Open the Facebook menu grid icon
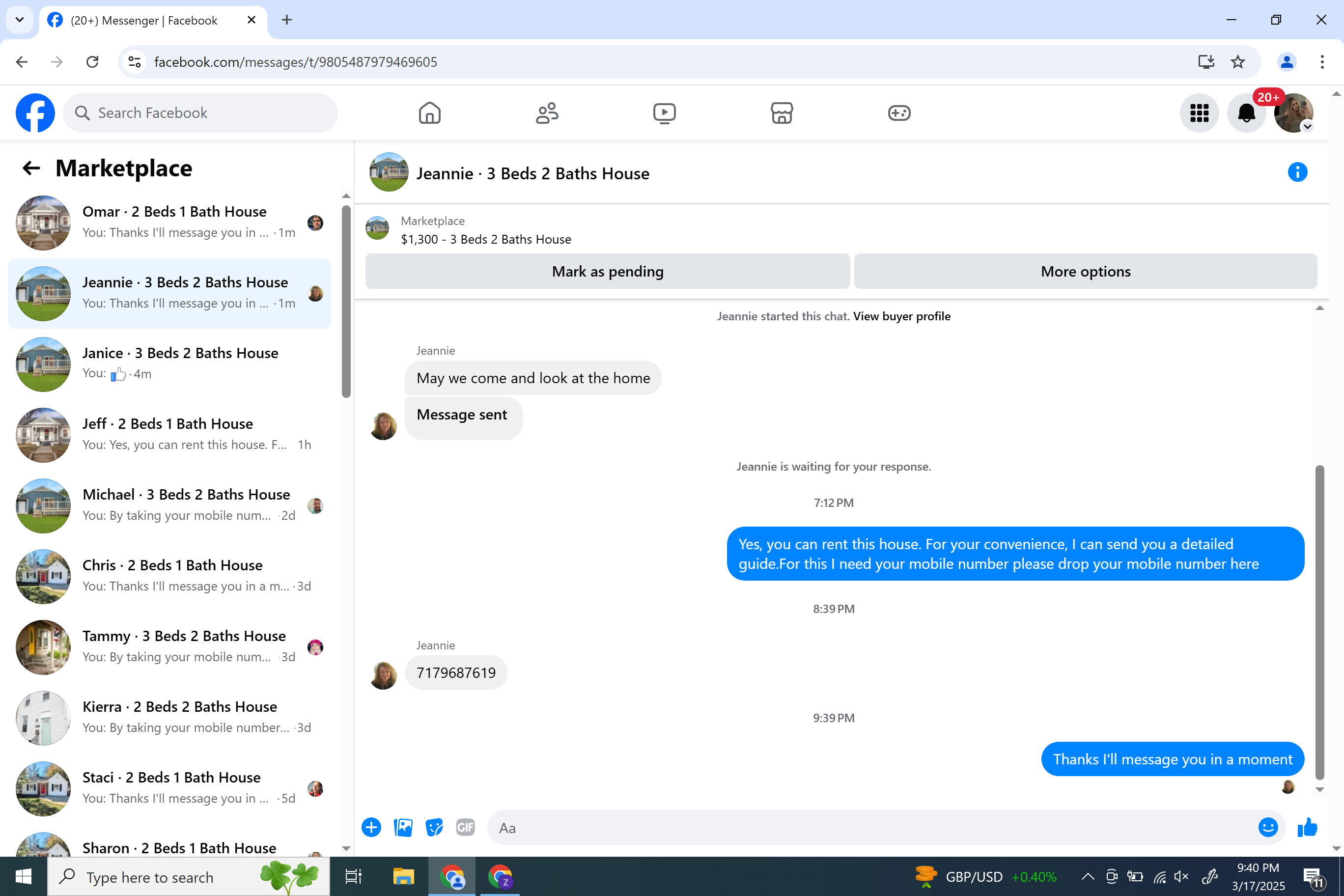This screenshot has width=1344, height=896. (1199, 112)
